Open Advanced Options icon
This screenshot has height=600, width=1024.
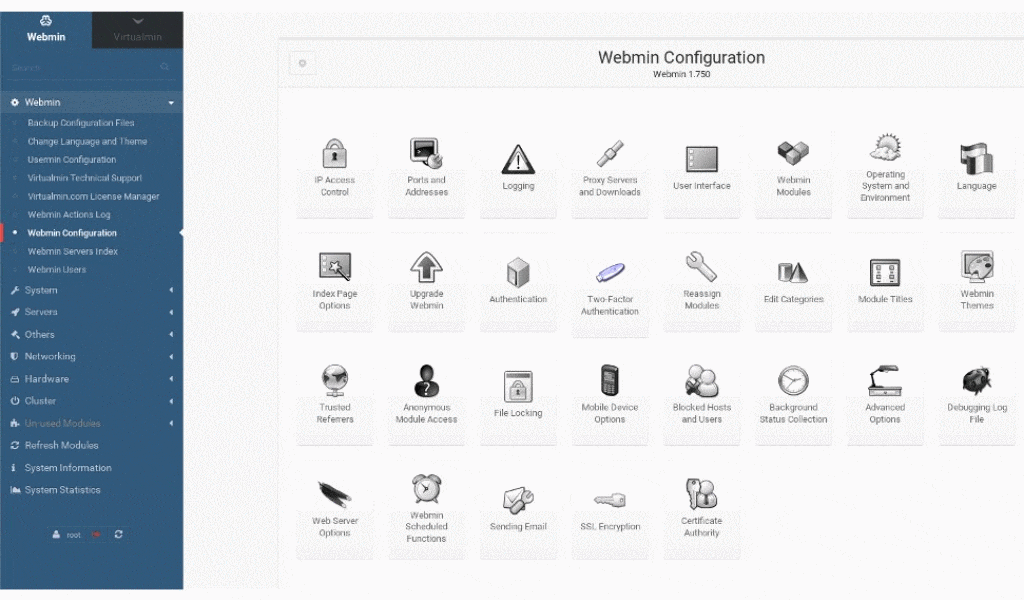(886, 381)
